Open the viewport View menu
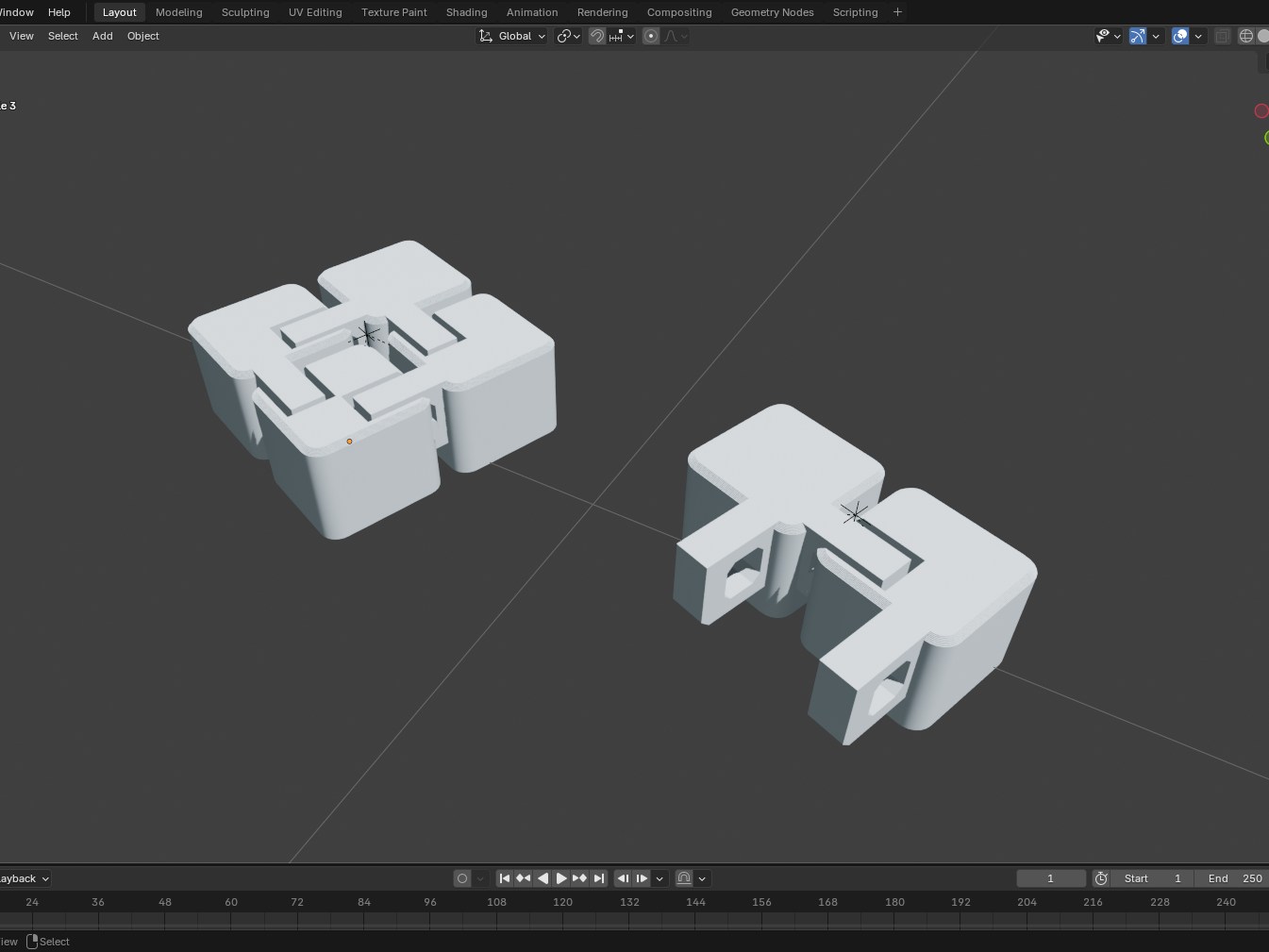The image size is (1269, 952). pyautogui.click(x=22, y=36)
